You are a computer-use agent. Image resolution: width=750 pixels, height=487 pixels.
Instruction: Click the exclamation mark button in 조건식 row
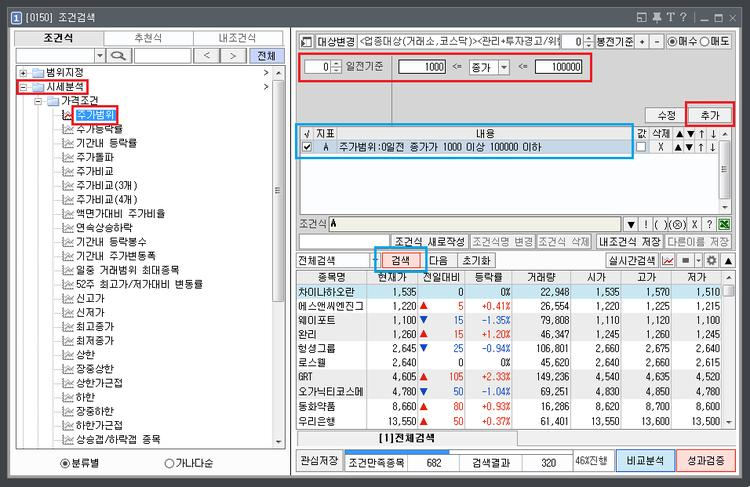coord(646,224)
